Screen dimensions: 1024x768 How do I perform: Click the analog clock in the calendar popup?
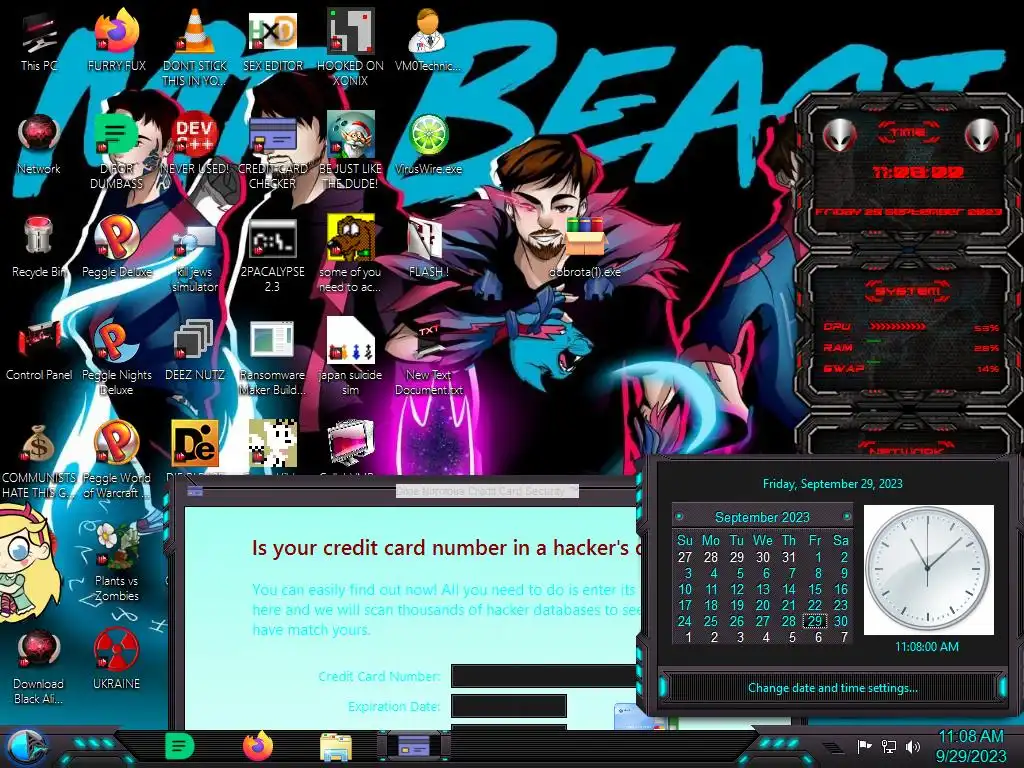pos(928,569)
